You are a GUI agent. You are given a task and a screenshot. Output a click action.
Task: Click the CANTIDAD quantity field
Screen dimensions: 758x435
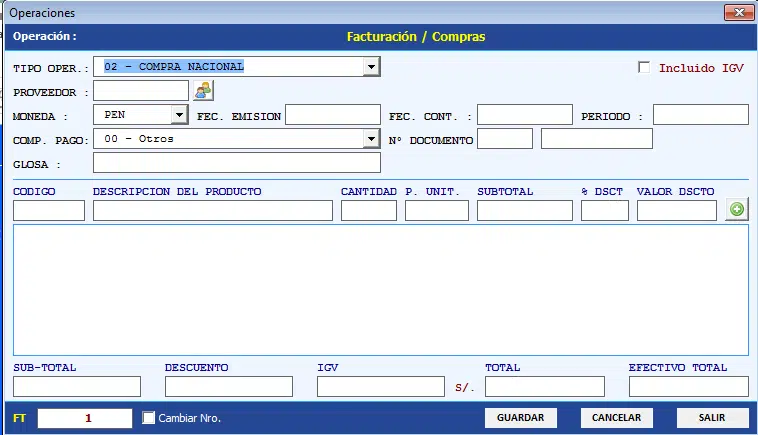pyautogui.click(x=368, y=210)
